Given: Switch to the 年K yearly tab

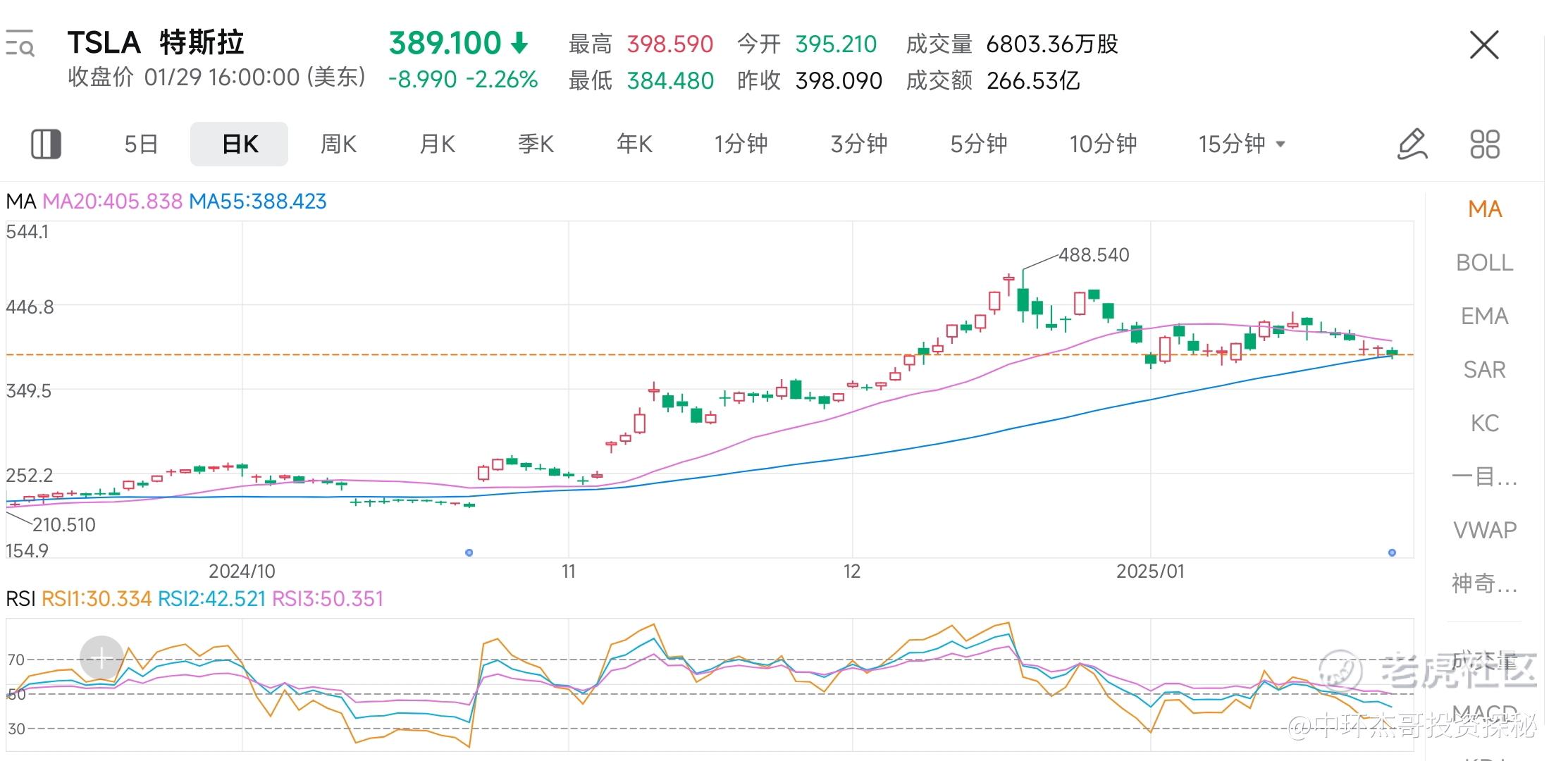Looking at the screenshot, I should tap(634, 144).
